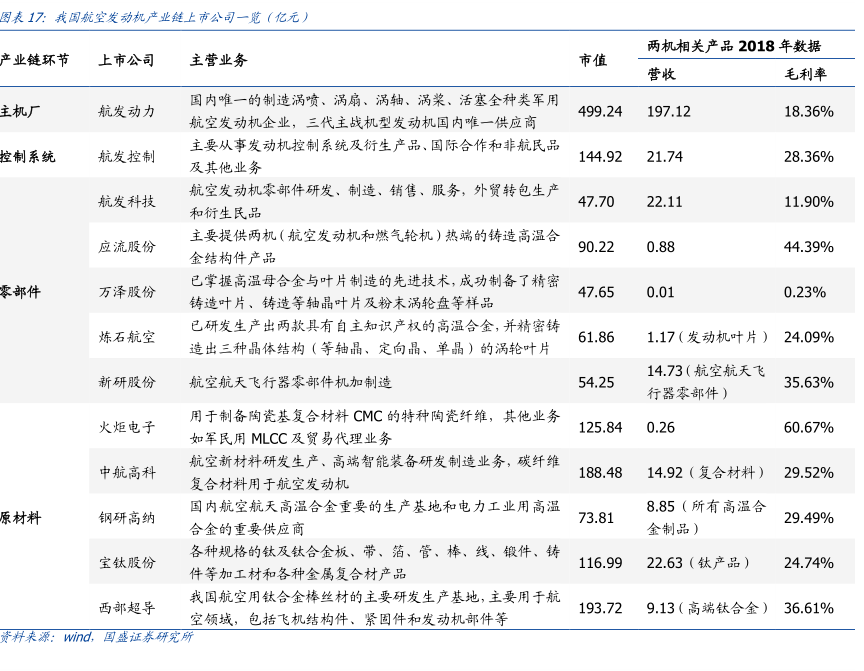Click company name '火炬电子'
The width and height of the screenshot is (864, 671).
coord(127,428)
